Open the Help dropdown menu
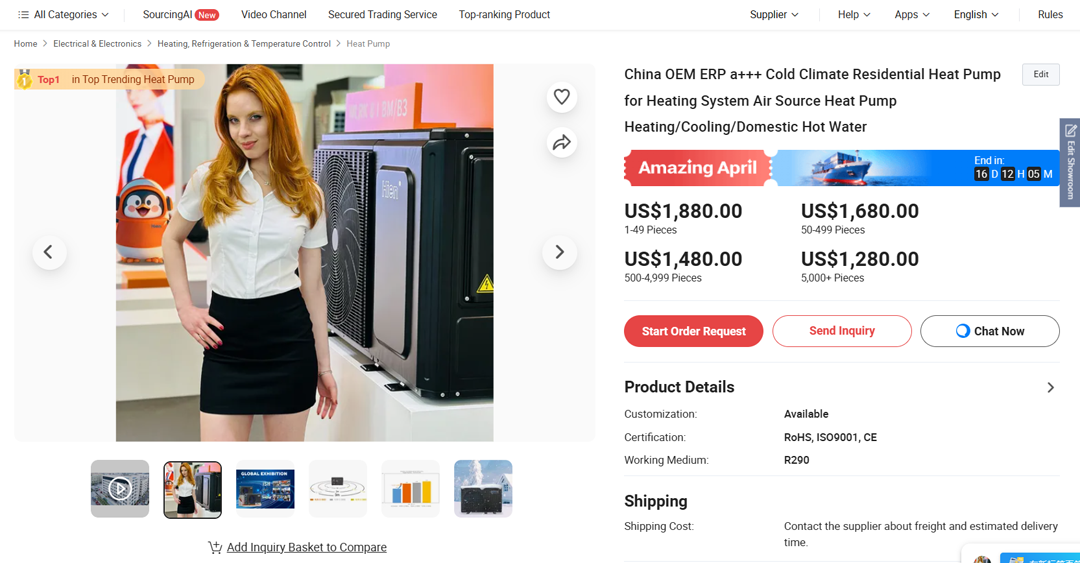The height and width of the screenshot is (563, 1080). click(x=853, y=15)
